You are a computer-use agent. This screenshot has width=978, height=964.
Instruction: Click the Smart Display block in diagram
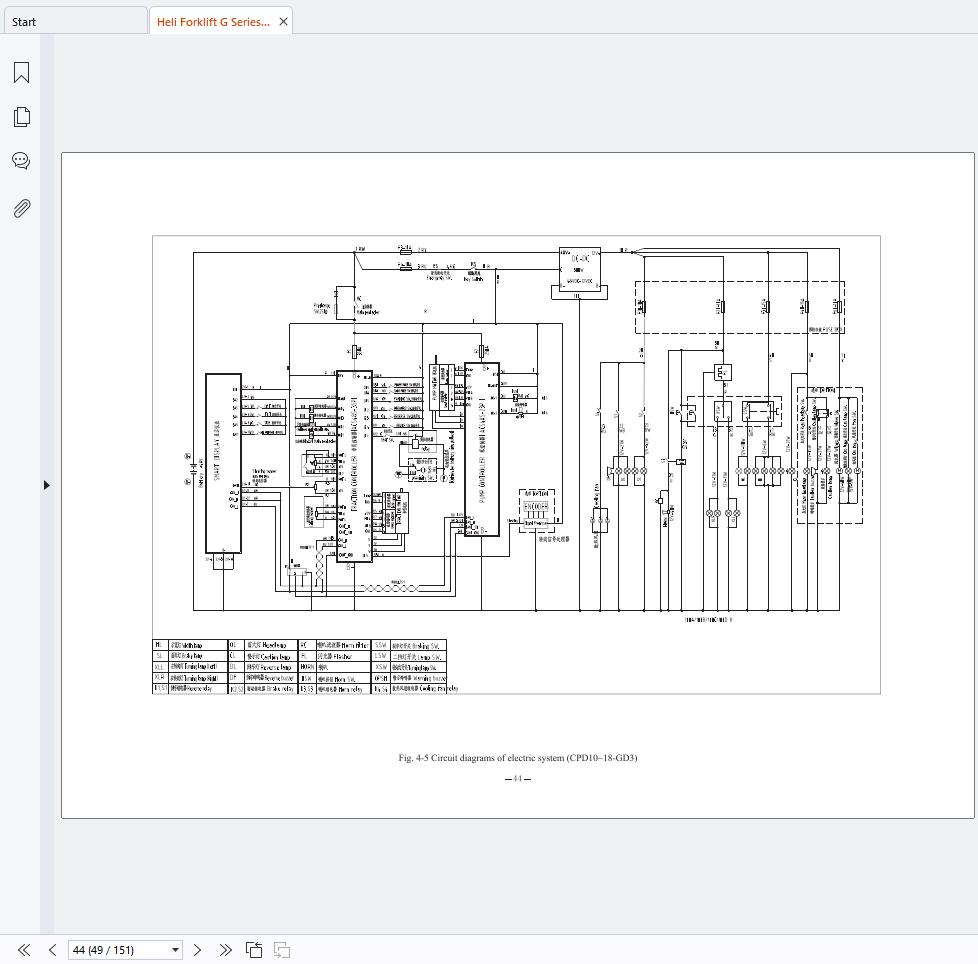(222, 463)
